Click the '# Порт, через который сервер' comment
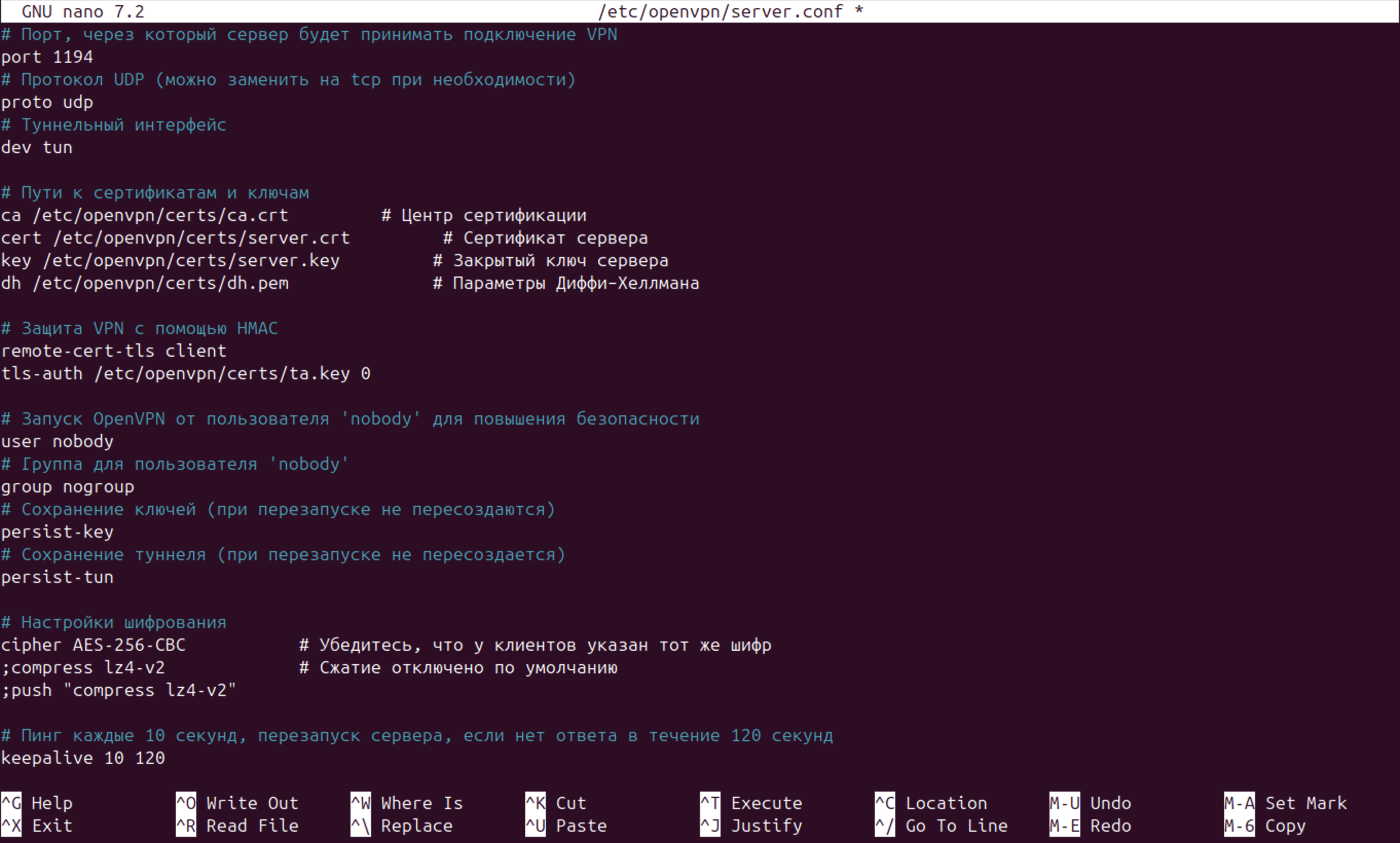 click(309, 34)
